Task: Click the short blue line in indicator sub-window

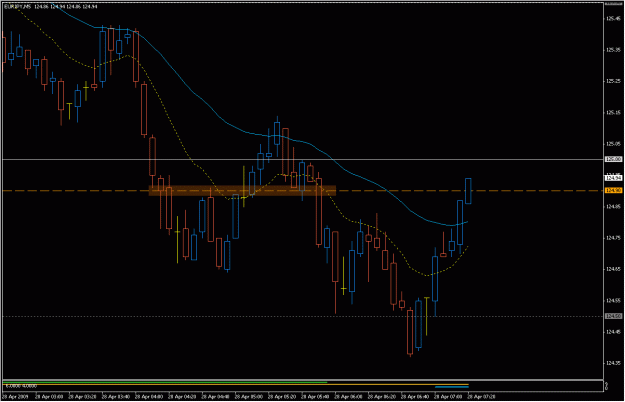Action: point(452,387)
